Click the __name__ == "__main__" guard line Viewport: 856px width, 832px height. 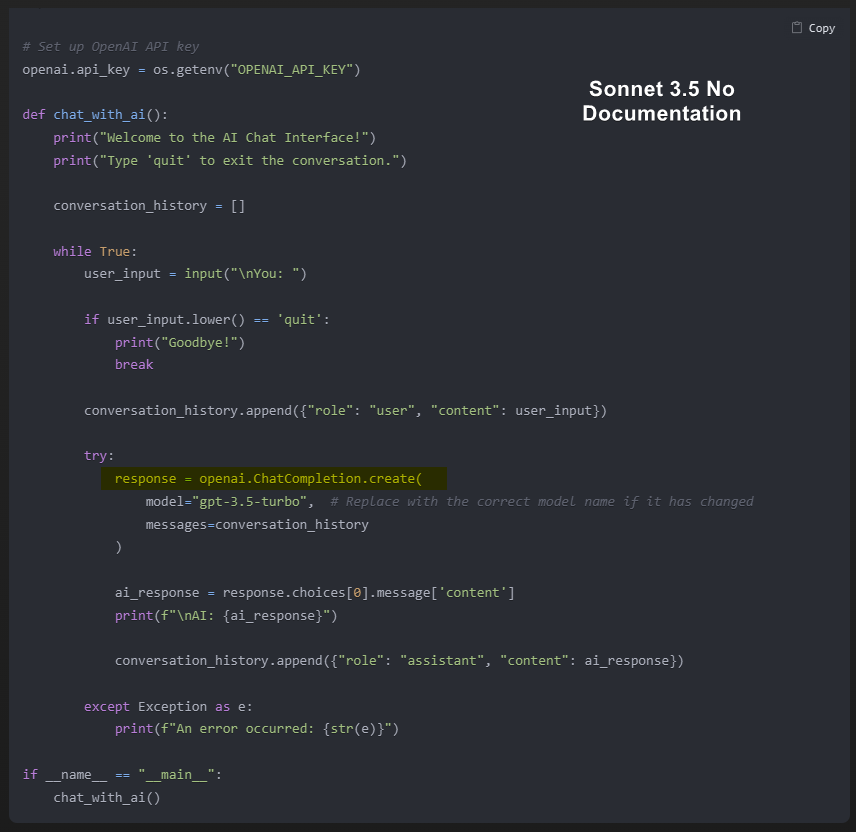(x=120, y=774)
